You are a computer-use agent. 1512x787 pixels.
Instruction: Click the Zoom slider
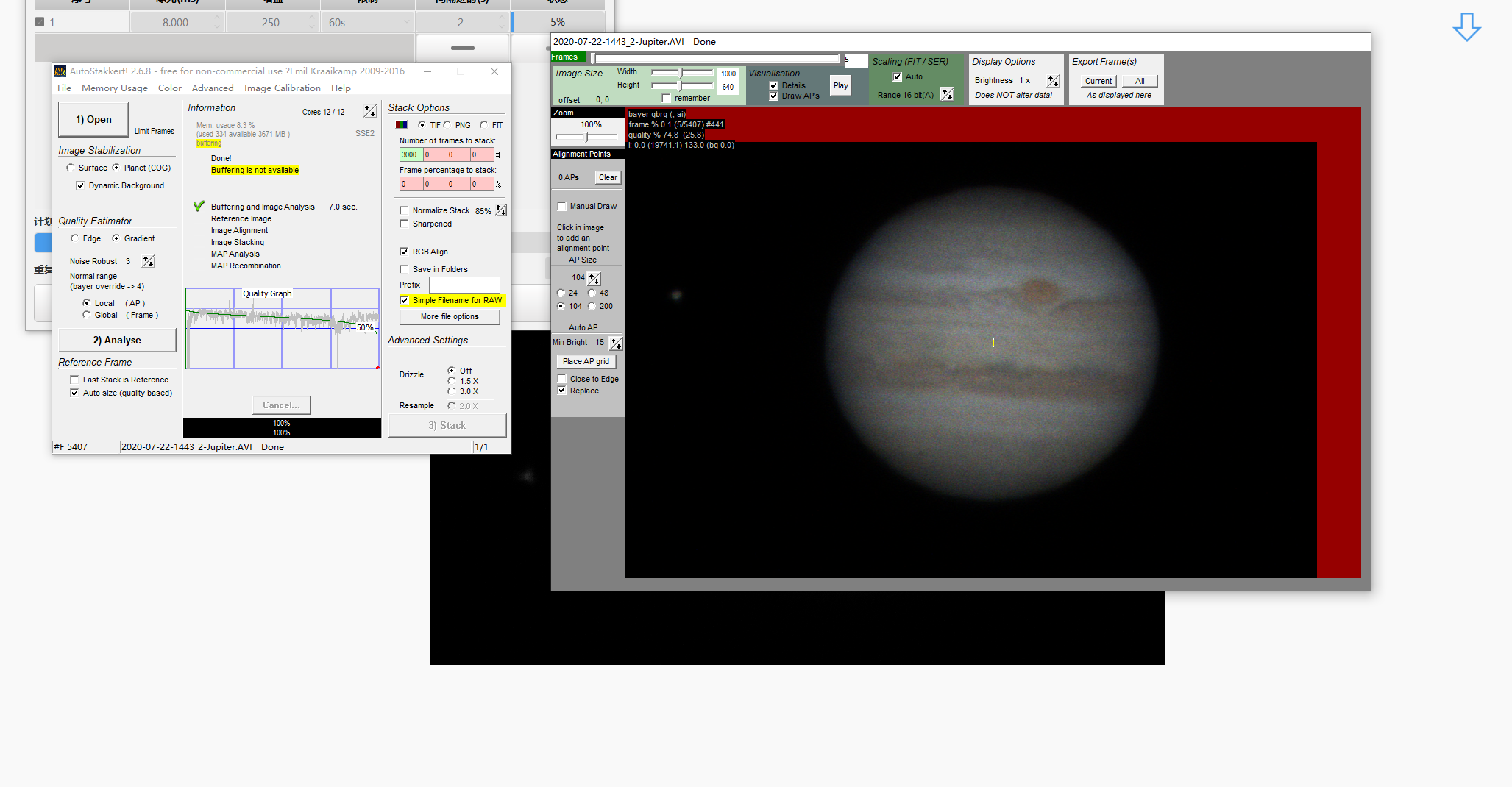pos(586,137)
